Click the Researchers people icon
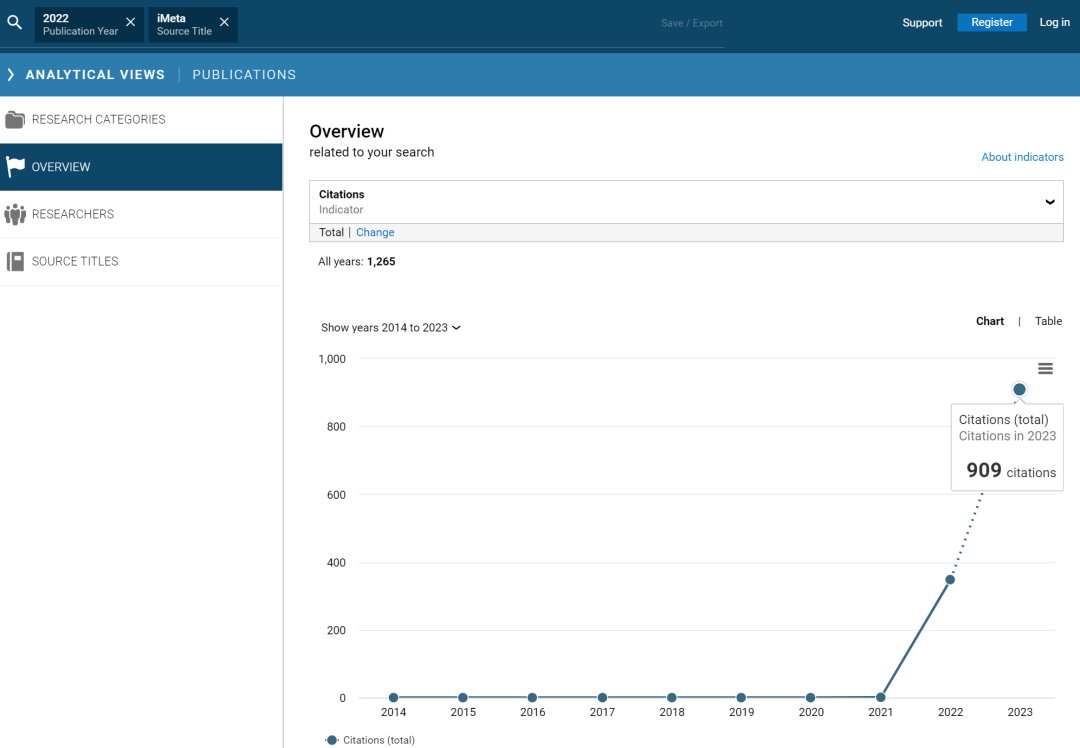 [x=14, y=214]
